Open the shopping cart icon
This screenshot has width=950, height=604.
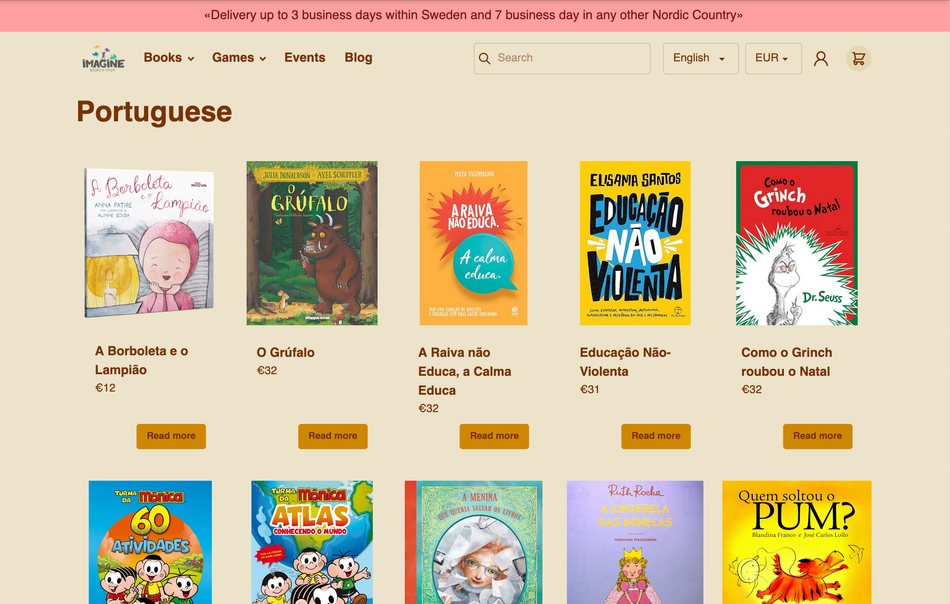pyautogui.click(x=858, y=58)
